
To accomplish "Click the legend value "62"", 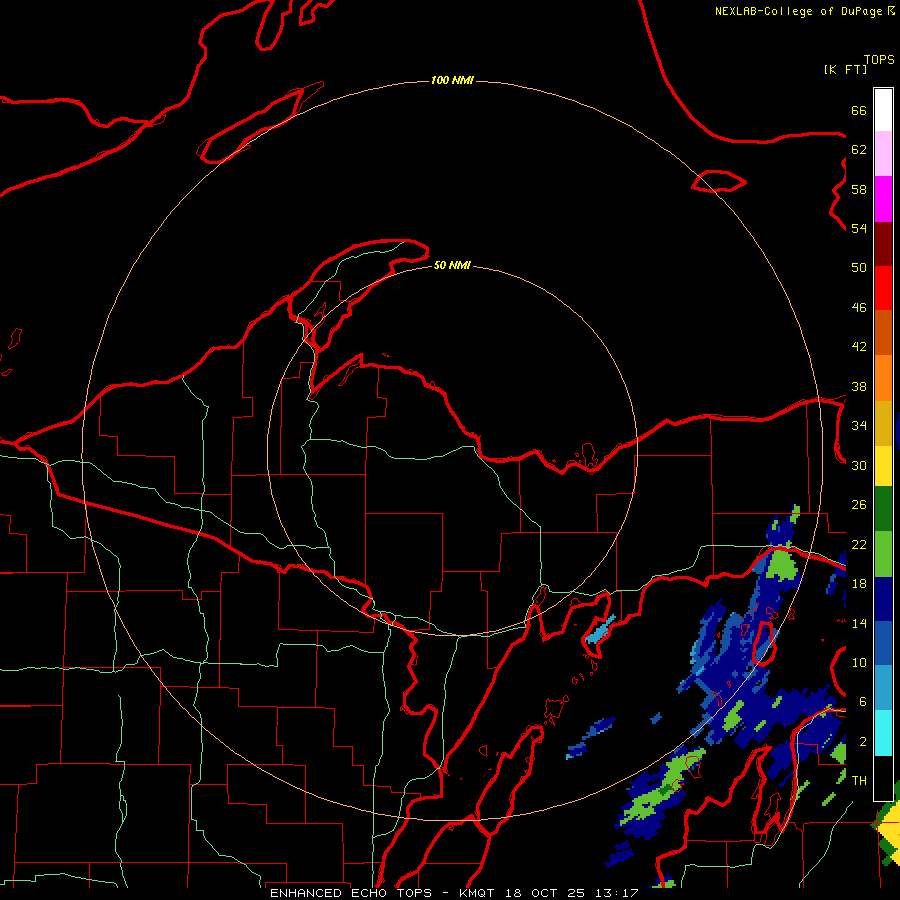I will (x=859, y=150).
